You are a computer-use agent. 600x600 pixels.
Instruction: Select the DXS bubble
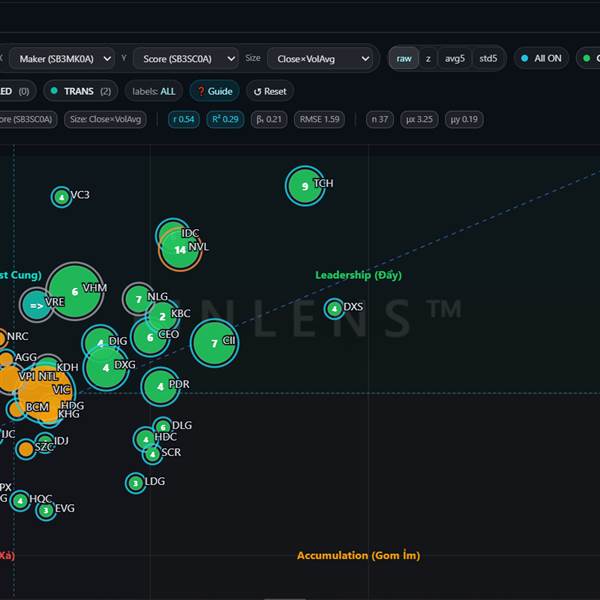click(334, 309)
